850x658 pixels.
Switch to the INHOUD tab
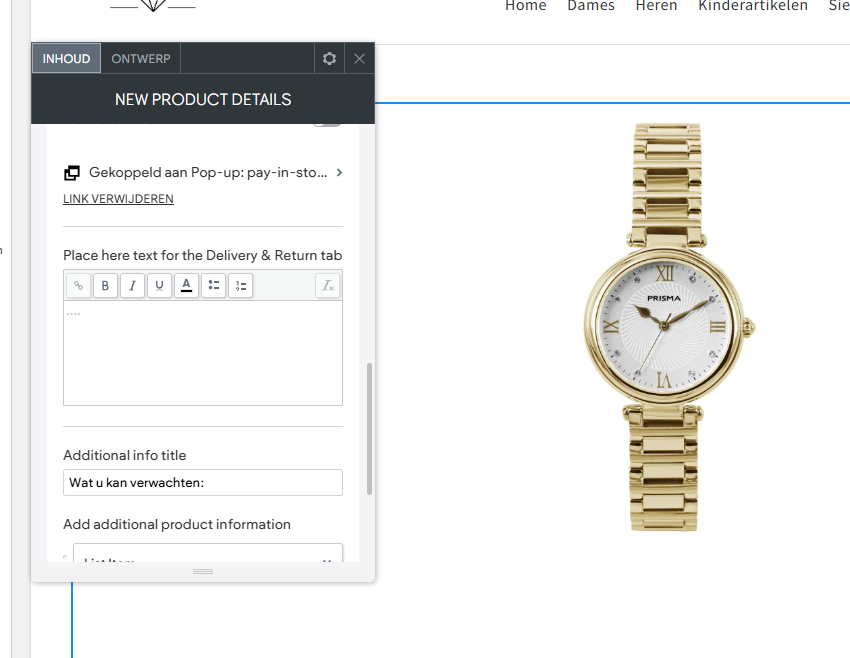click(x=66, y=59)
